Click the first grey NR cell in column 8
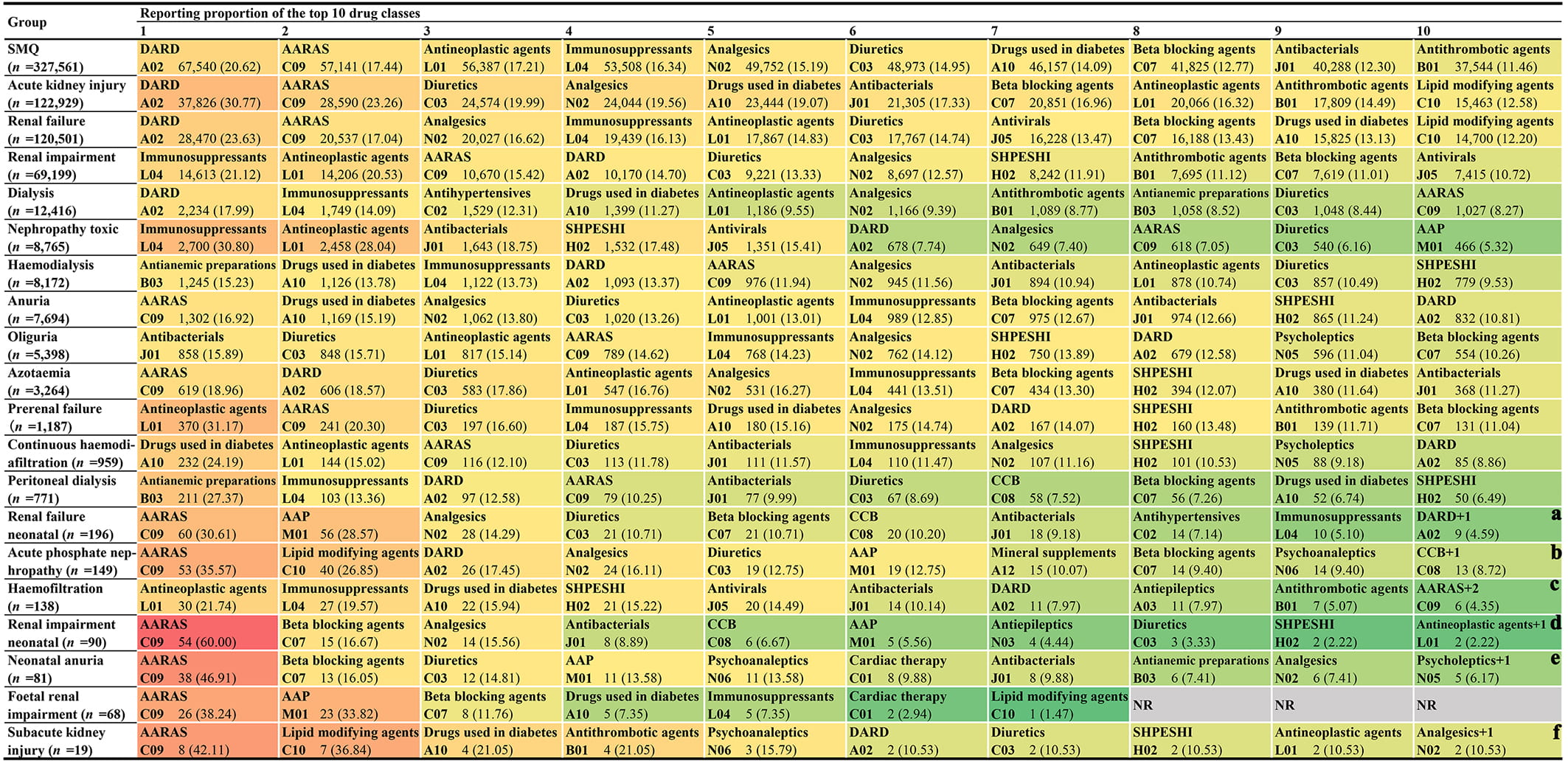Viewport: 1568px width, 761px height. click(x=1199, y=705)
